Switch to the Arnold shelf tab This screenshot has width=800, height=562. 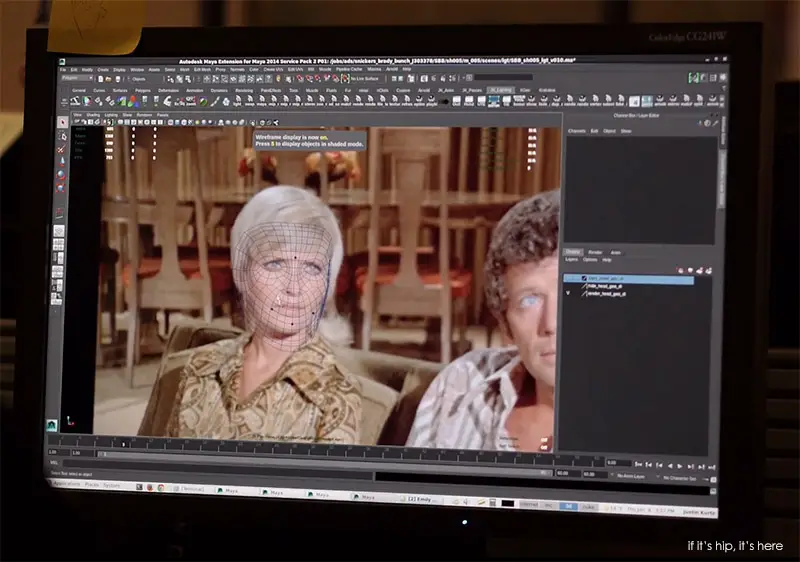pyautogui.click(x=424, y=90)
